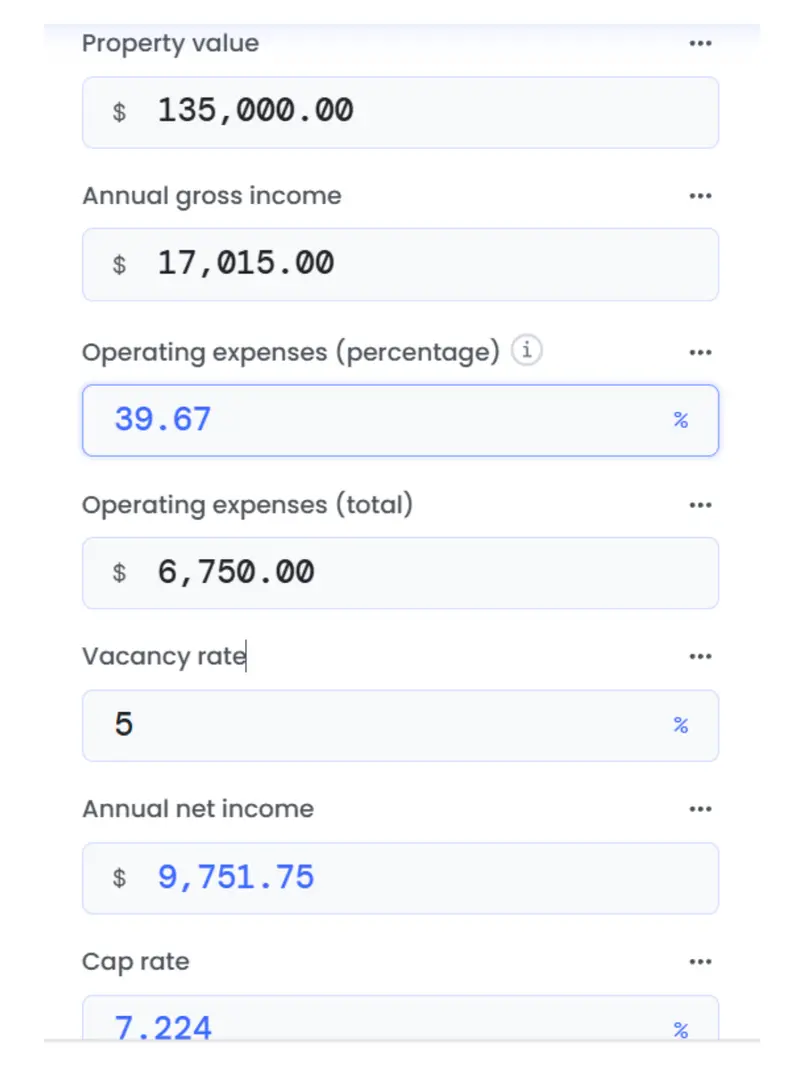The width and height of the screenshot is (804, 1080).
Task: Open the Operating expenses (total) three-dot menu
Action: (x=700, y=505)
